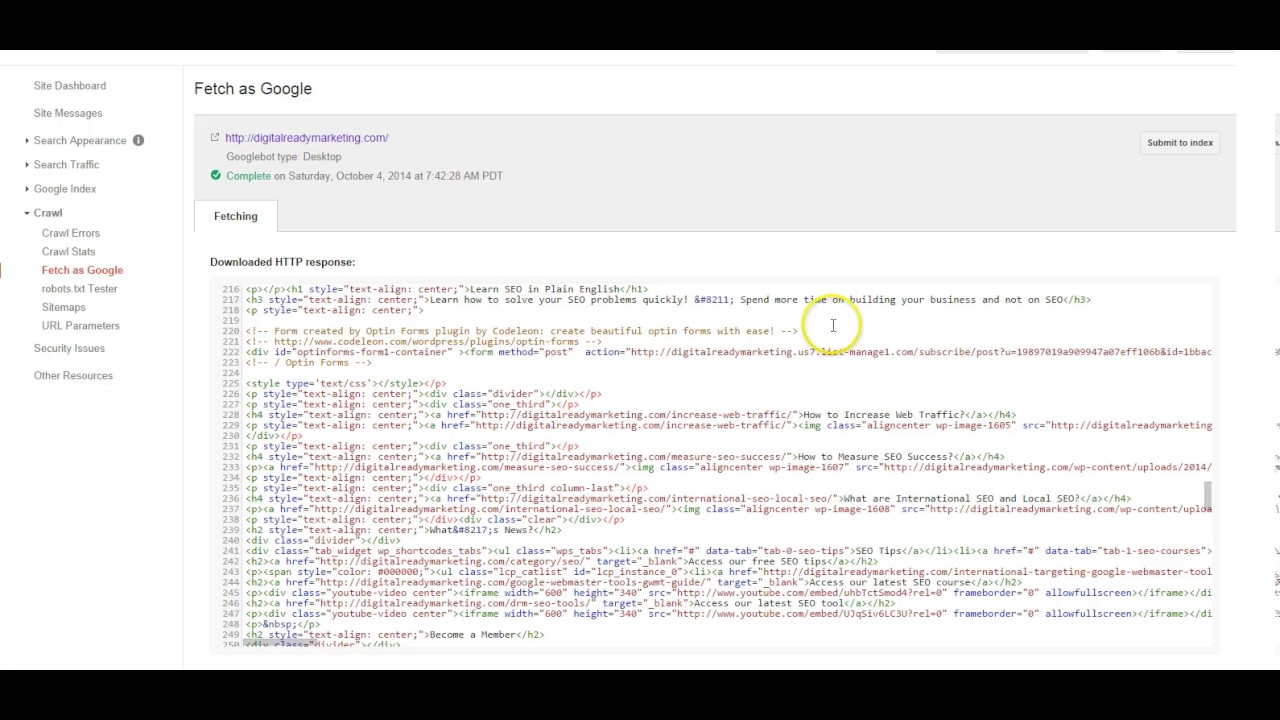Expand the Search Appearance section arrow

coord(27,141)
